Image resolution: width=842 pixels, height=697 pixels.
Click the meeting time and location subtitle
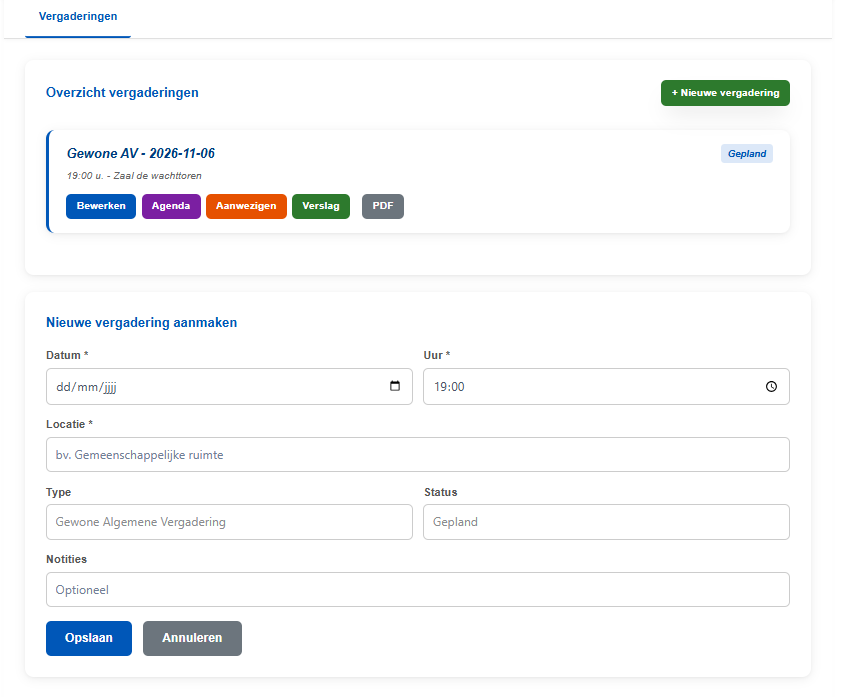tap(134, 176)
